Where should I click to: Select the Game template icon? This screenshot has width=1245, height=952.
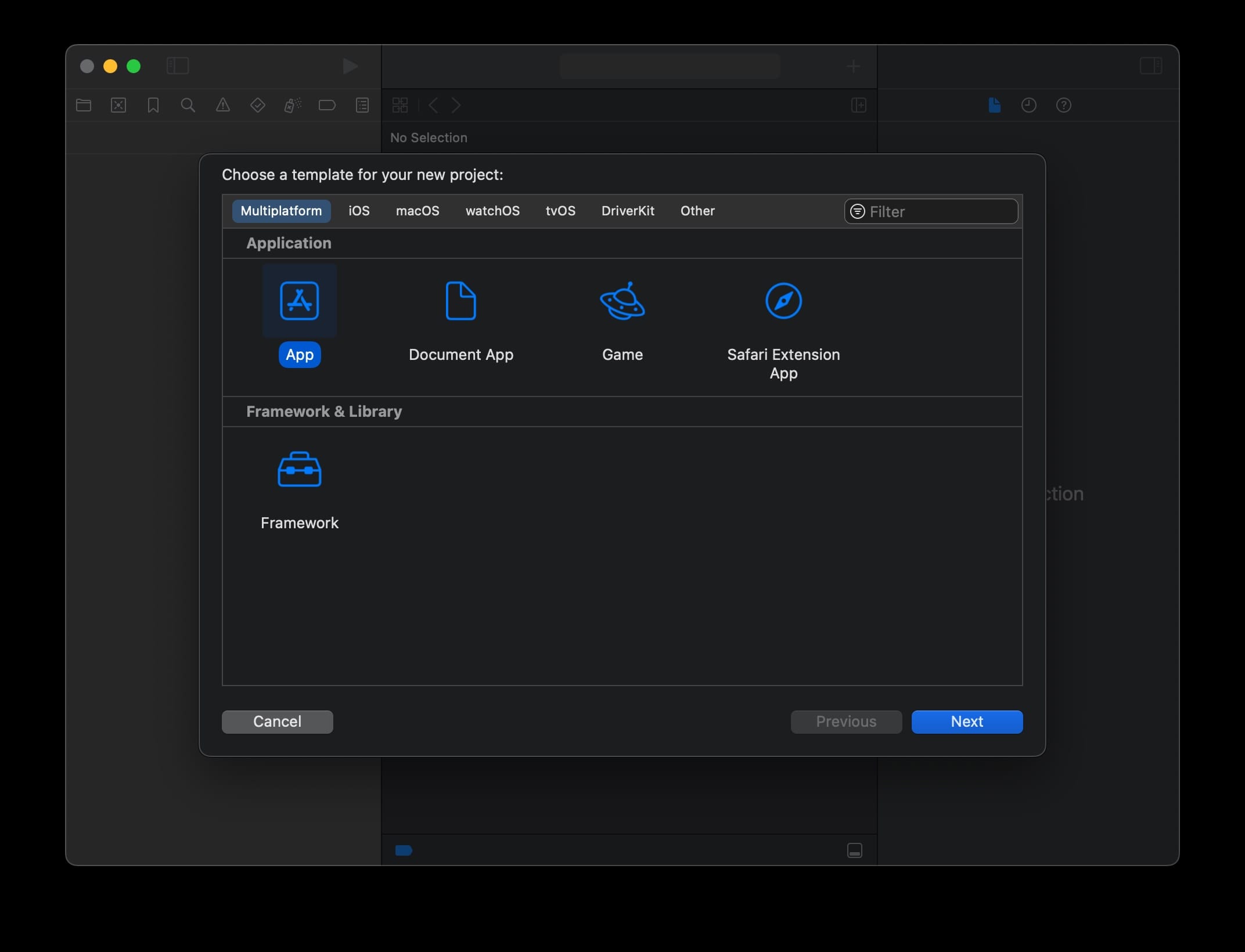(x=622, y=300)
